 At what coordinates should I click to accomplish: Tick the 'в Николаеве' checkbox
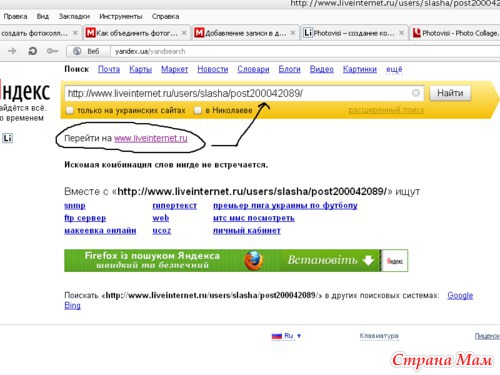click(x=198, y=110)
